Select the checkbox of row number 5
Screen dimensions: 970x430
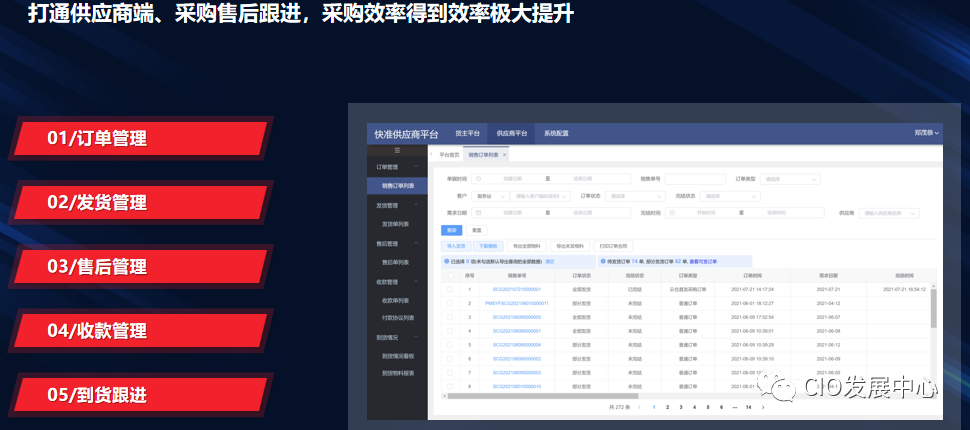[450, 345]
